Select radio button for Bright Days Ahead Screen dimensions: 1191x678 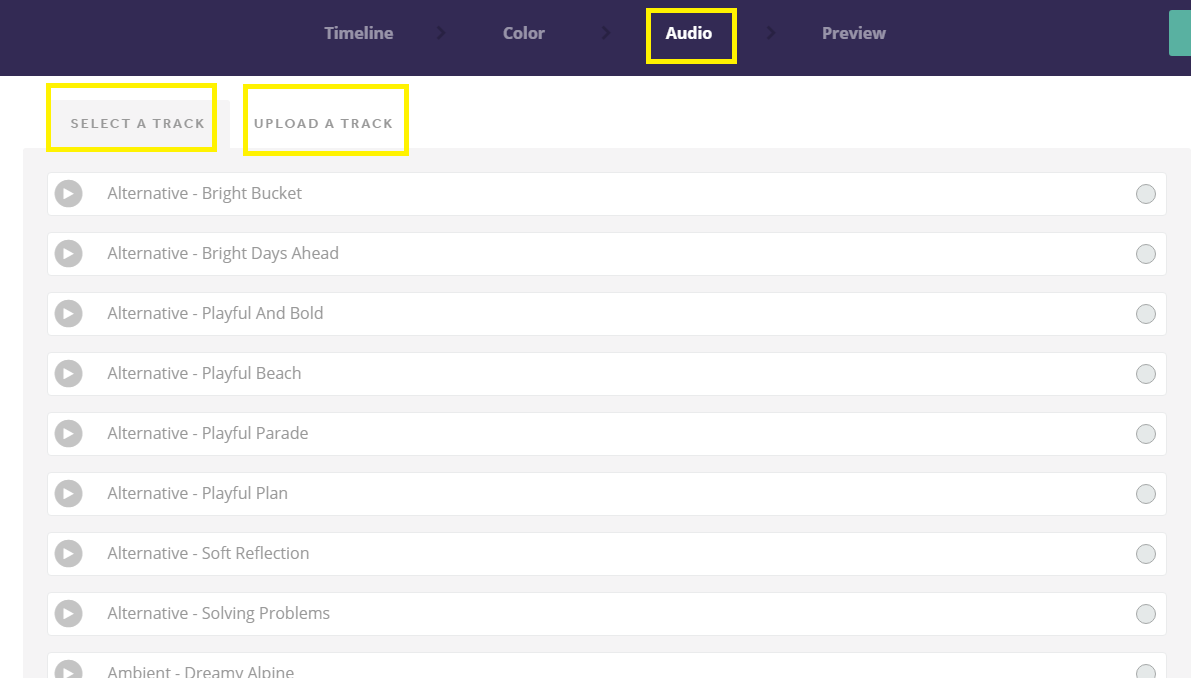(x=1145, y=254)
